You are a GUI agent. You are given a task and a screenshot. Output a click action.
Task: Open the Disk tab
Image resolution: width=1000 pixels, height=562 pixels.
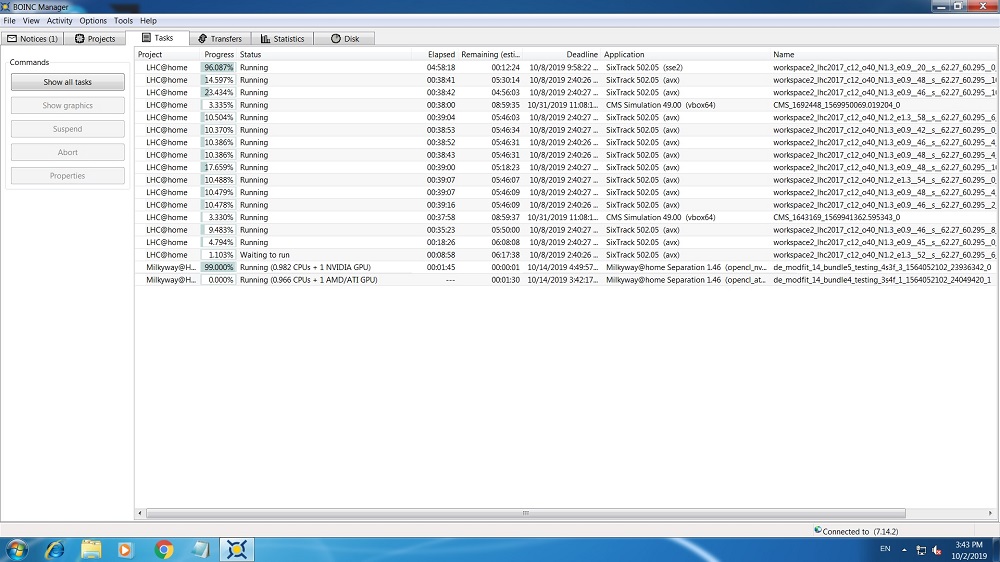pos(344,39)
